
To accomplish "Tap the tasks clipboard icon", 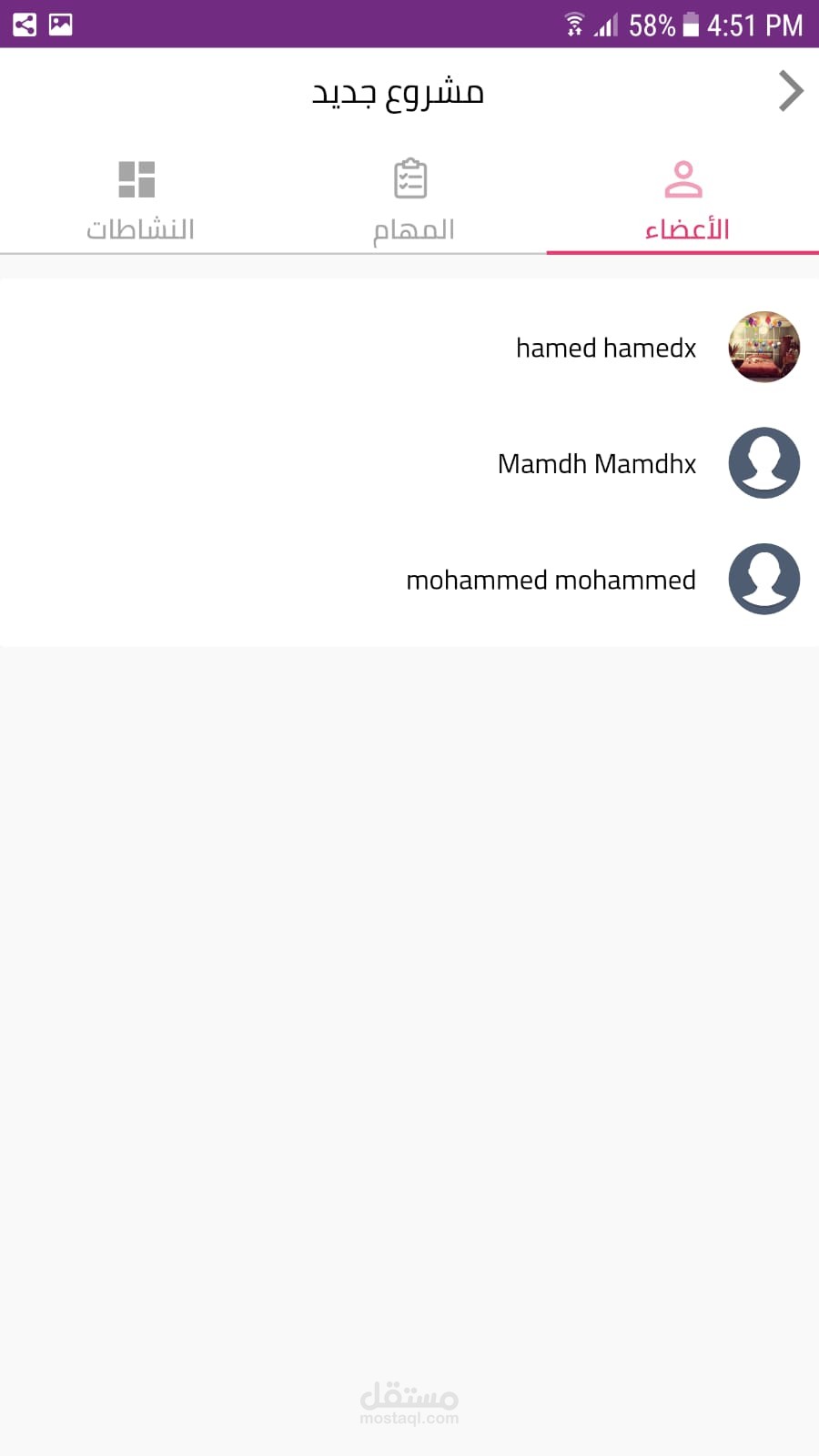I will click(x=410, y=179).
